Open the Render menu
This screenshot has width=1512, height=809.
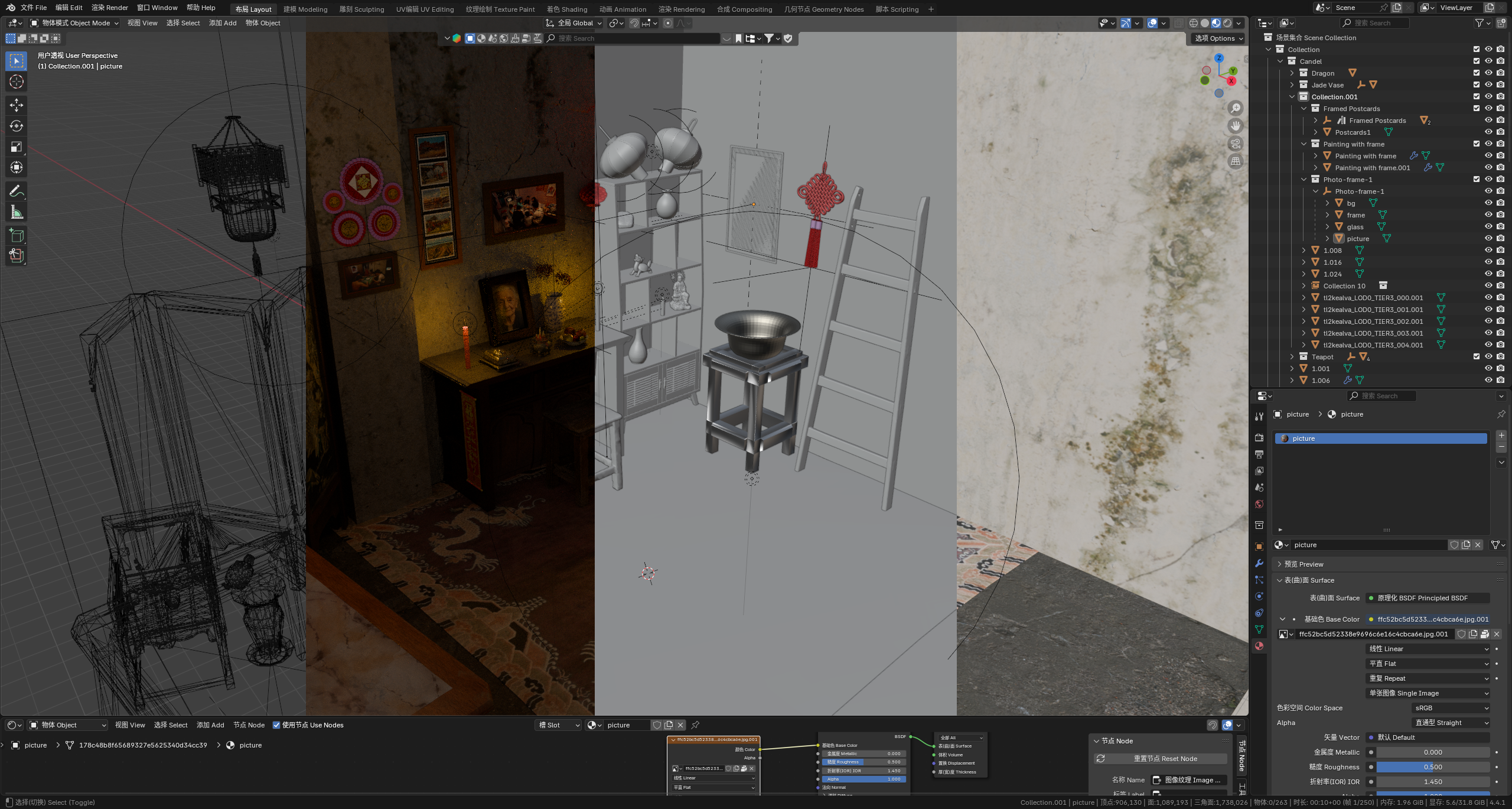coord(110,8)
